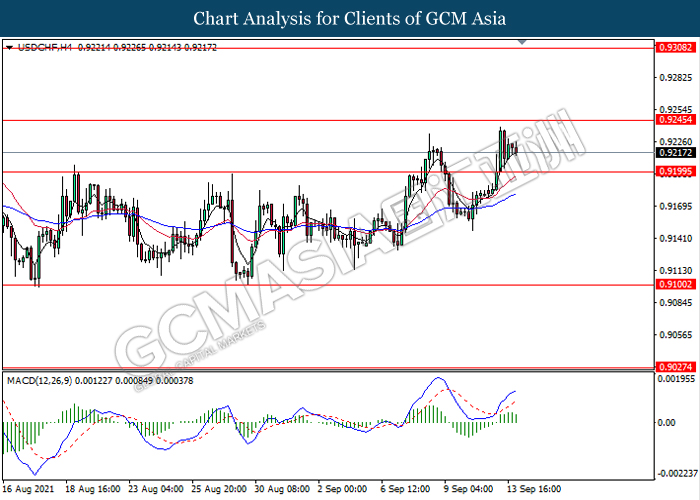Click the 18 Aug 16:00 time label
The width and height of the screenshot is (700, 500).
coord(92,489)
